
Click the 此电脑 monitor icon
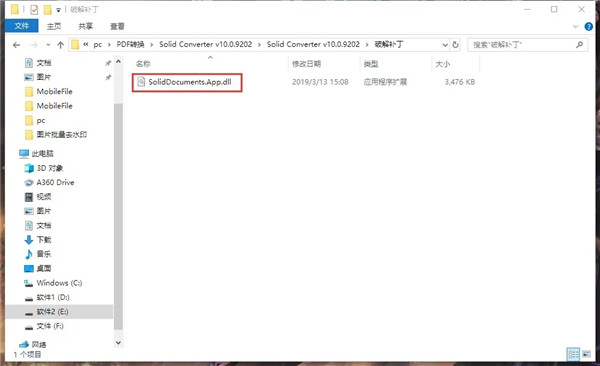(x=24, y=154)
